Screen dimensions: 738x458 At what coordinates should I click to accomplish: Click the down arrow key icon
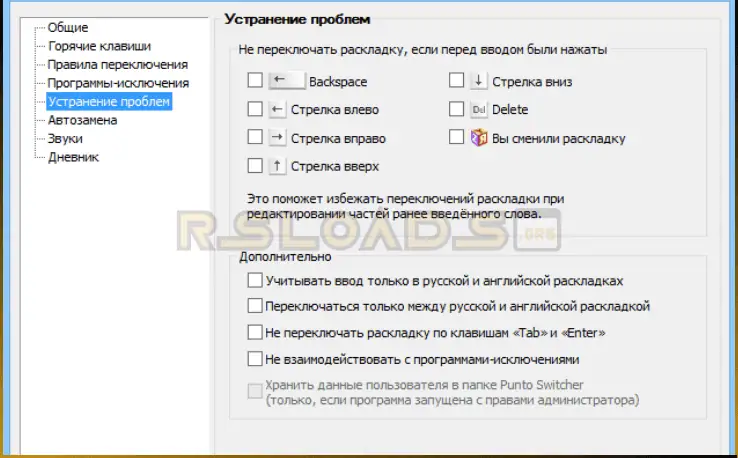[479, 81]
